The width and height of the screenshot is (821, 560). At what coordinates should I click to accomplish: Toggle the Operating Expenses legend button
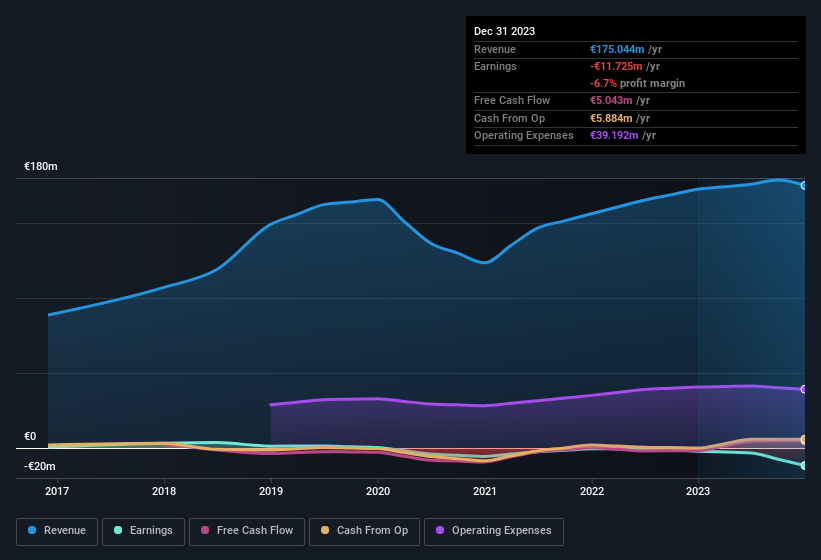(493, 530)
